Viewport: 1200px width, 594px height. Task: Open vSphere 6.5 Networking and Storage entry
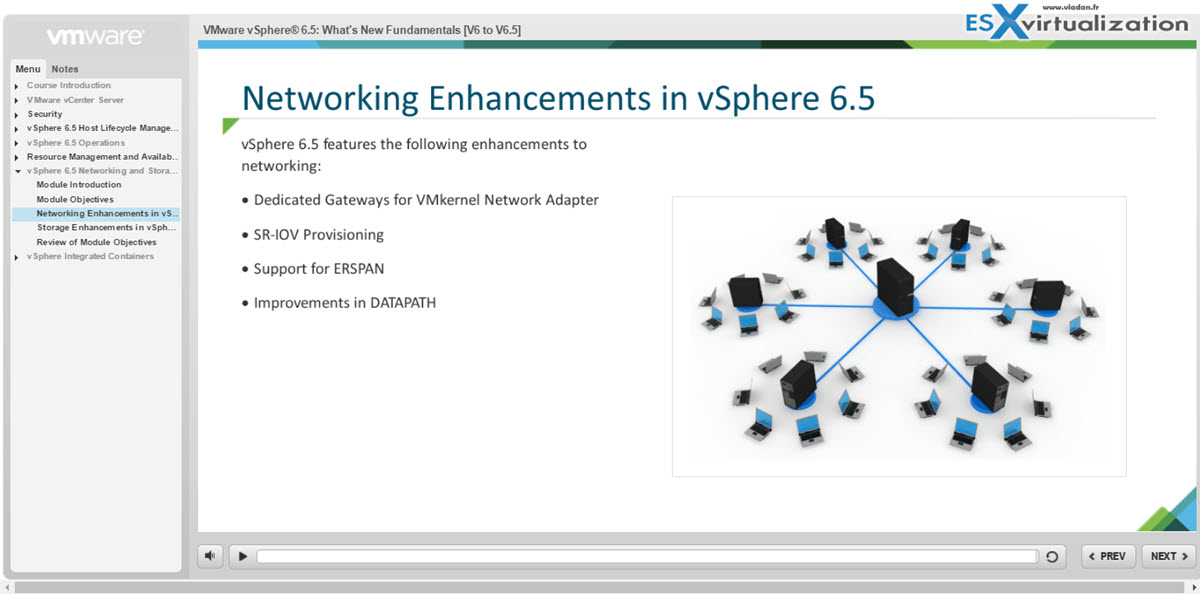tap(103, 171)
